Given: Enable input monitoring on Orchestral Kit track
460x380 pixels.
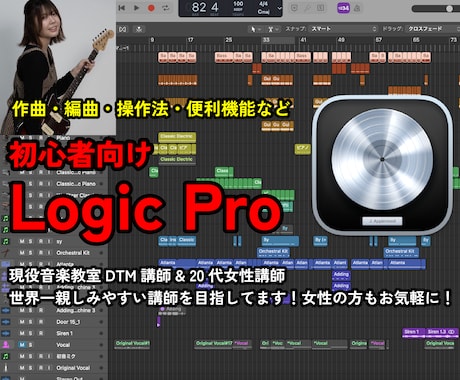Looking at the screenshot, I should 49,253.
